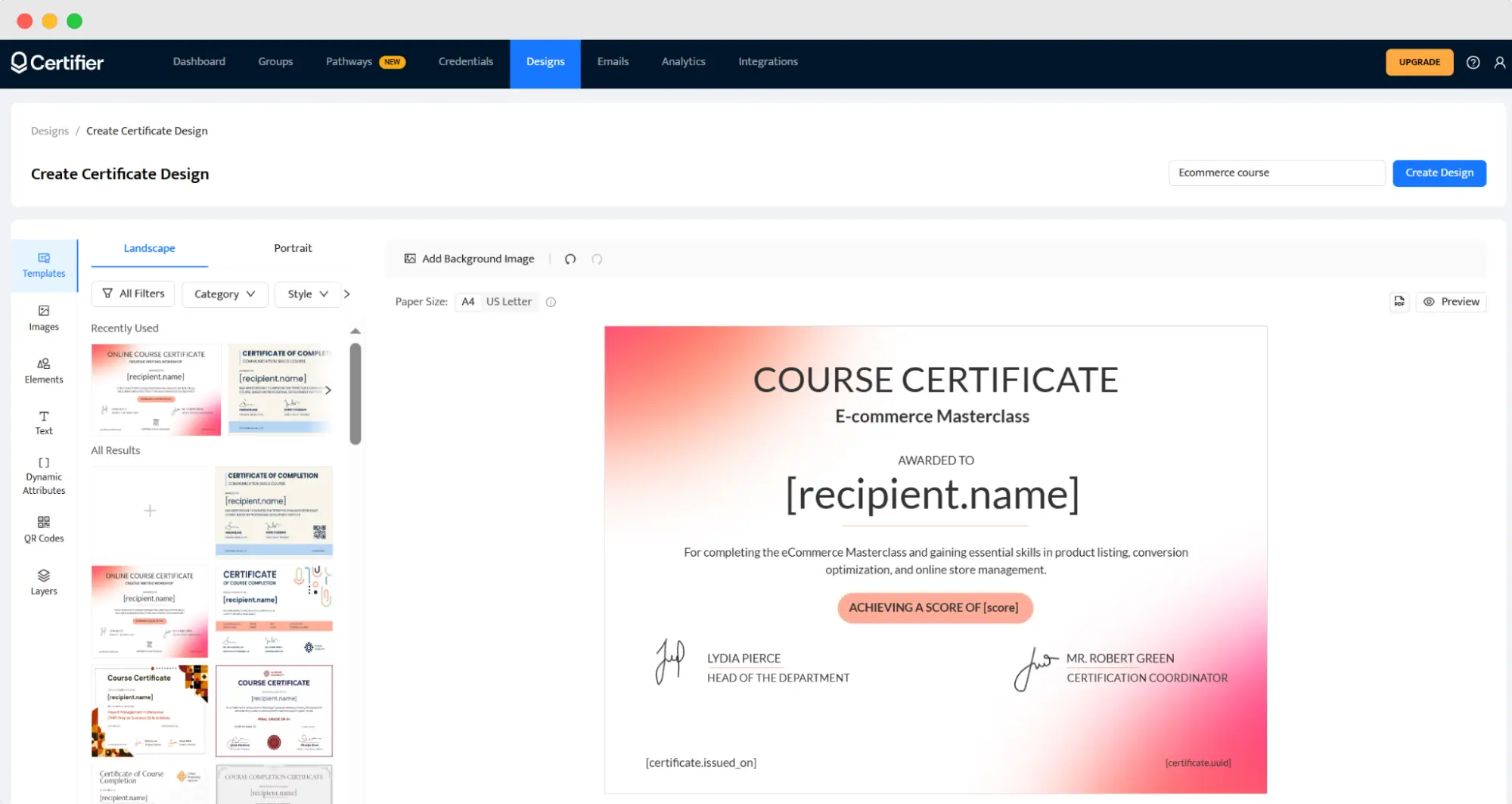Click the course description paragraph on canvas
1512x804 pixels.
(x=936, y=561)
